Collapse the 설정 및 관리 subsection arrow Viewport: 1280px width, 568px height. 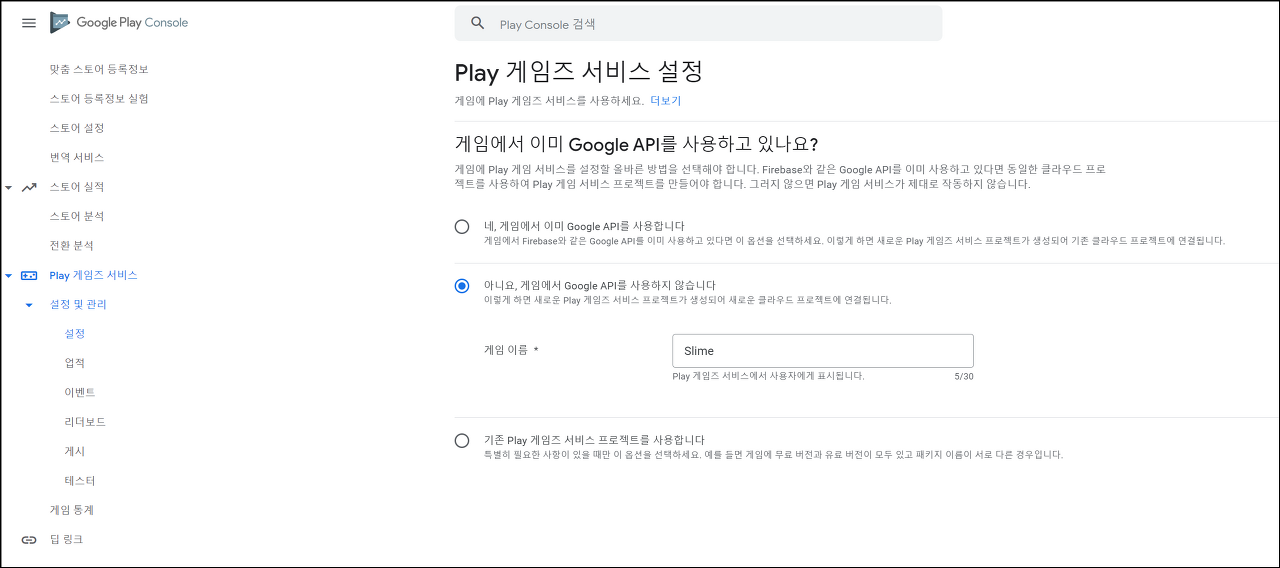point(29,304)
